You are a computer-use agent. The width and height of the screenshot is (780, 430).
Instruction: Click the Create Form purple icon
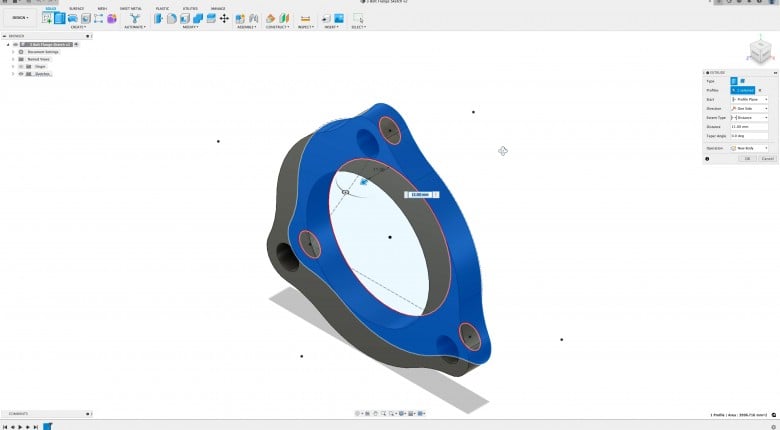tap(112, 18)
